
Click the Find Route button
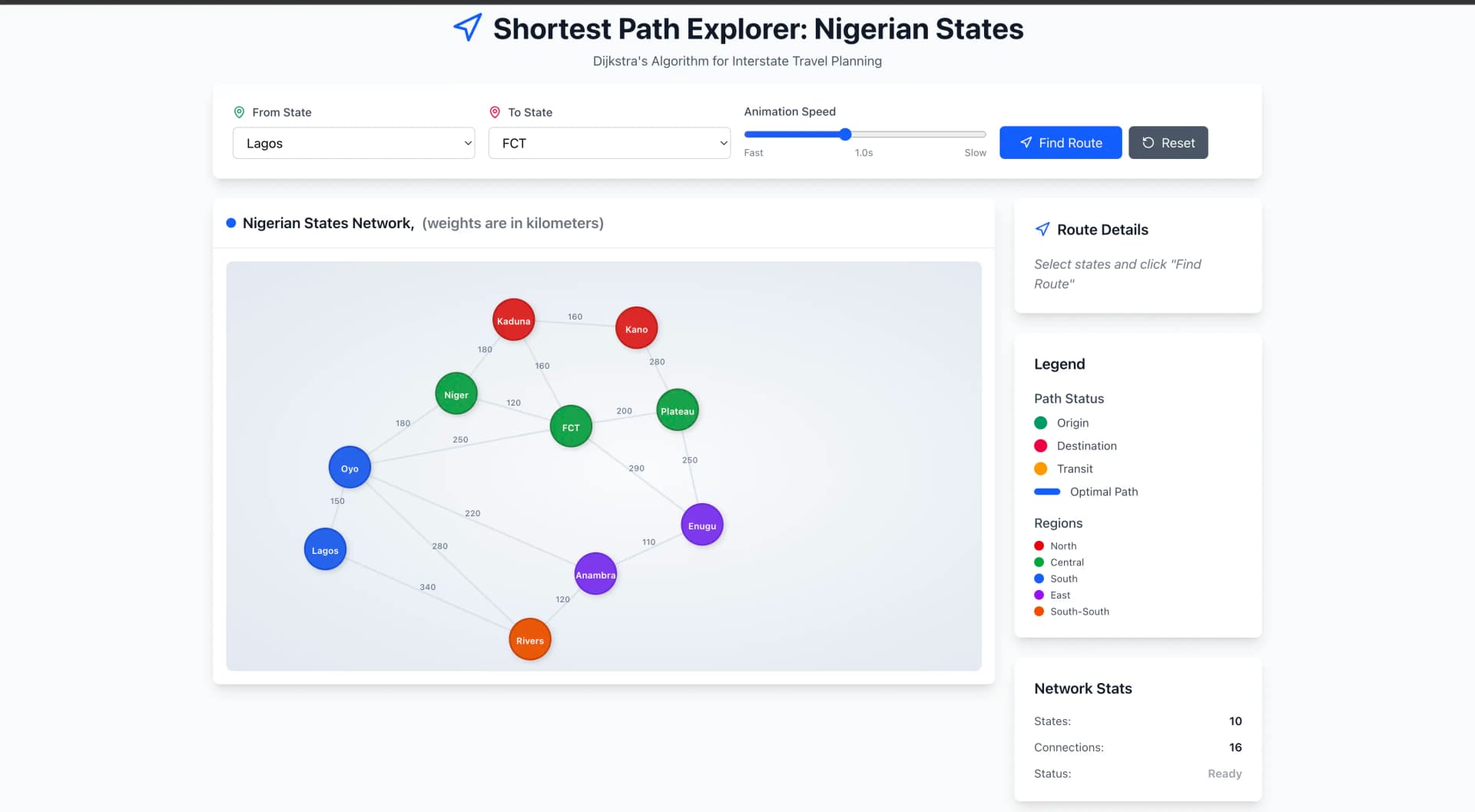(1060, 142)
